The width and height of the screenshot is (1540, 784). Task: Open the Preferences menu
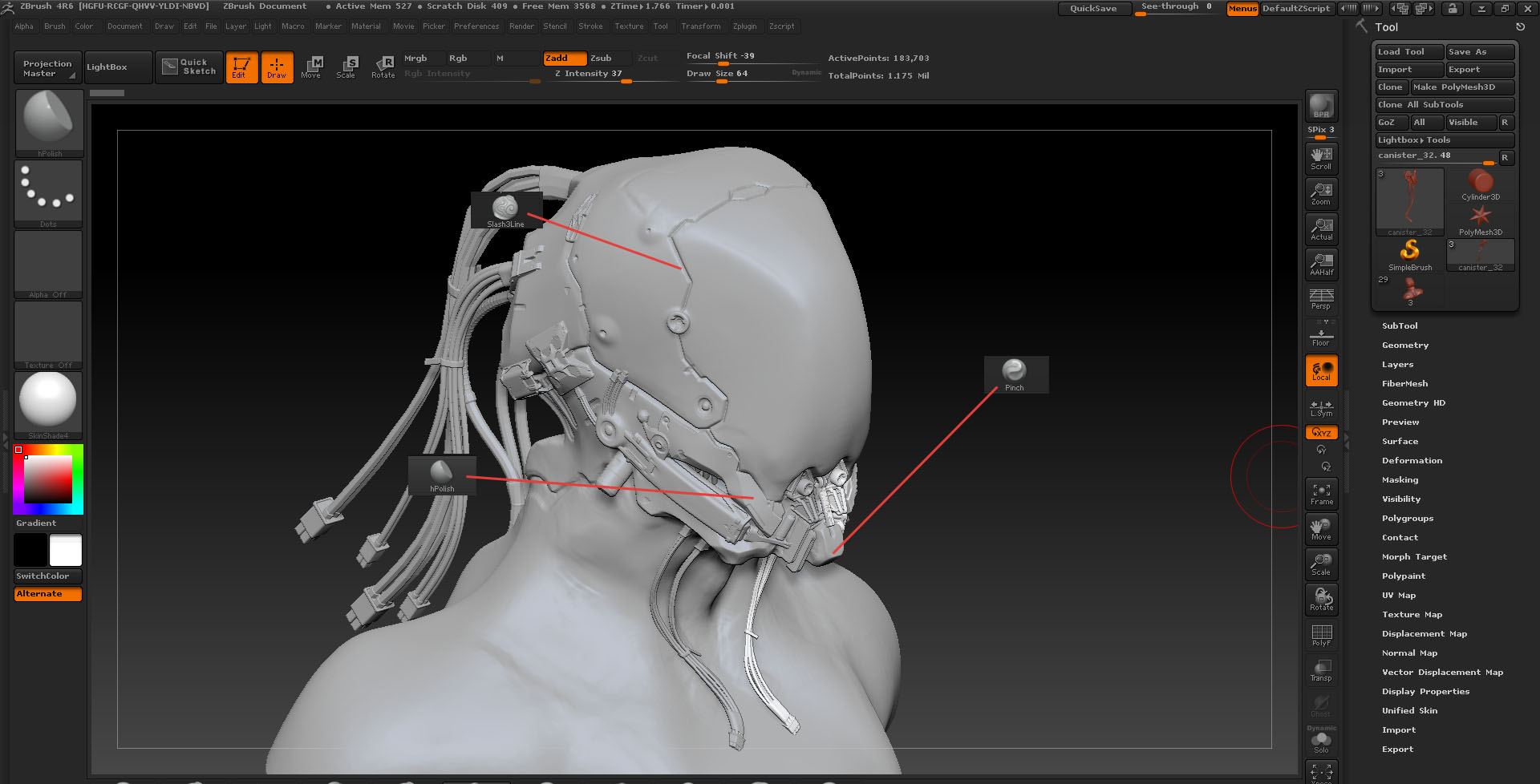click(x=476, y=26)
